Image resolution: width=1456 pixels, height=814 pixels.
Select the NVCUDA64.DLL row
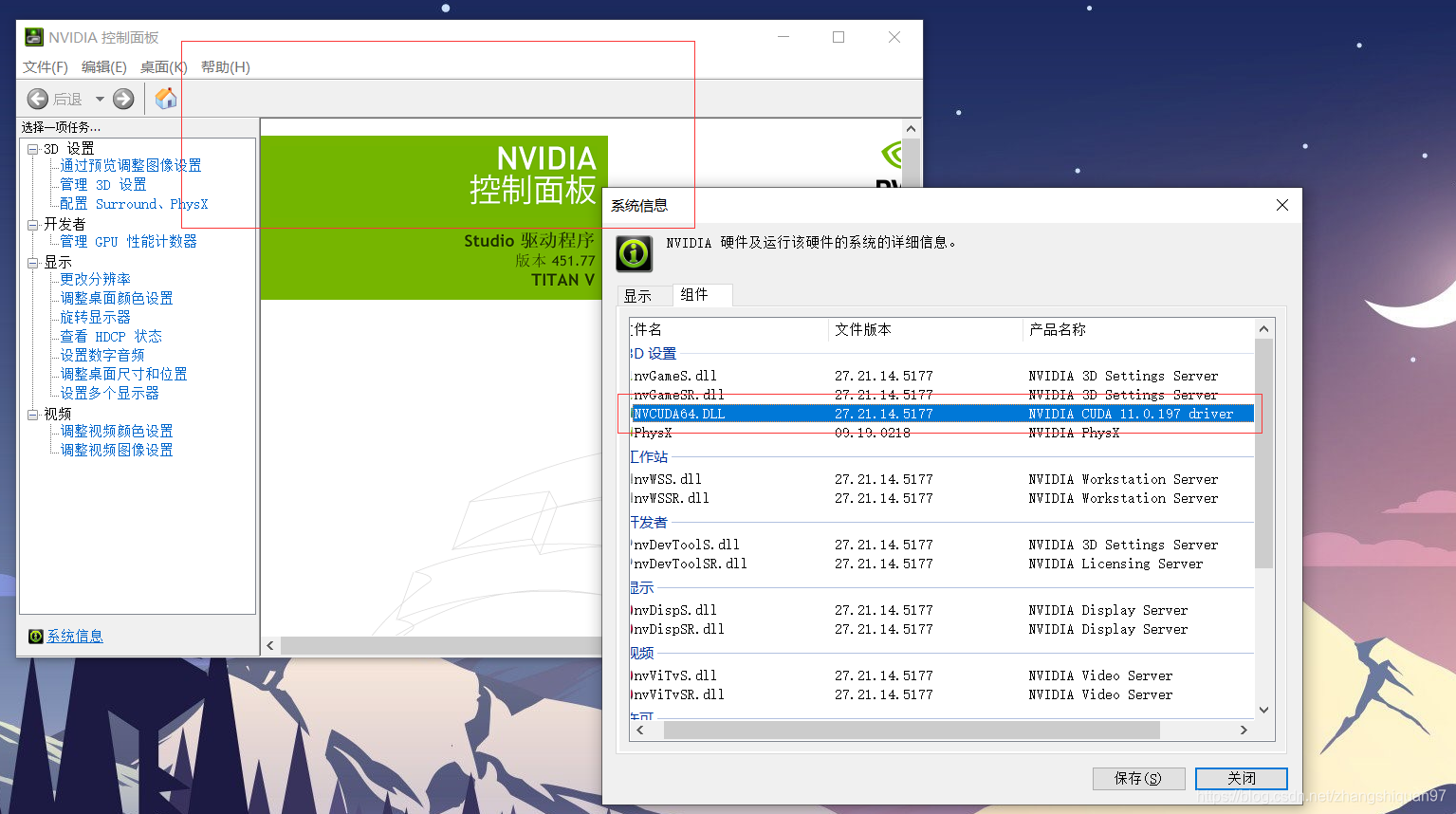pos(942,414)
